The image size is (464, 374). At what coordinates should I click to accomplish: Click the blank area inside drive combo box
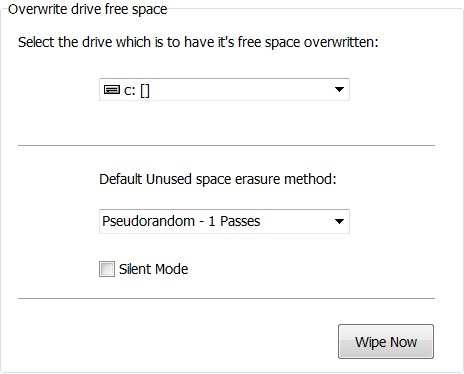tap(240, 90)
